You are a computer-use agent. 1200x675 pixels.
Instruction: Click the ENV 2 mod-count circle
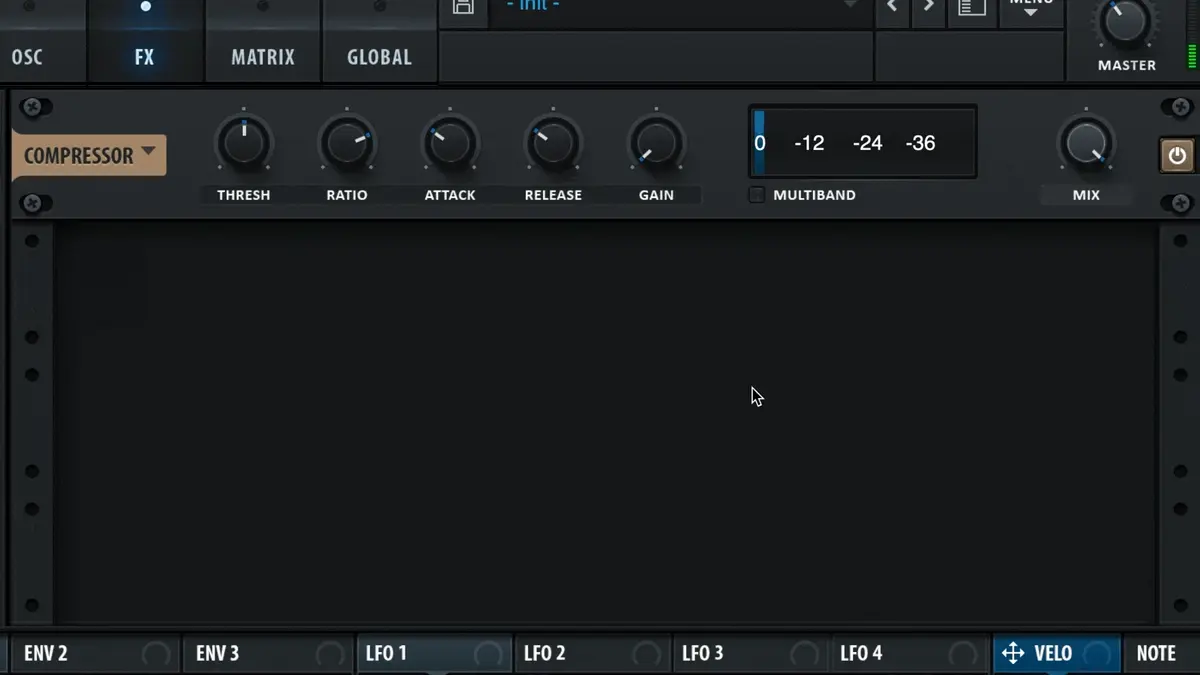coord(156,655)
